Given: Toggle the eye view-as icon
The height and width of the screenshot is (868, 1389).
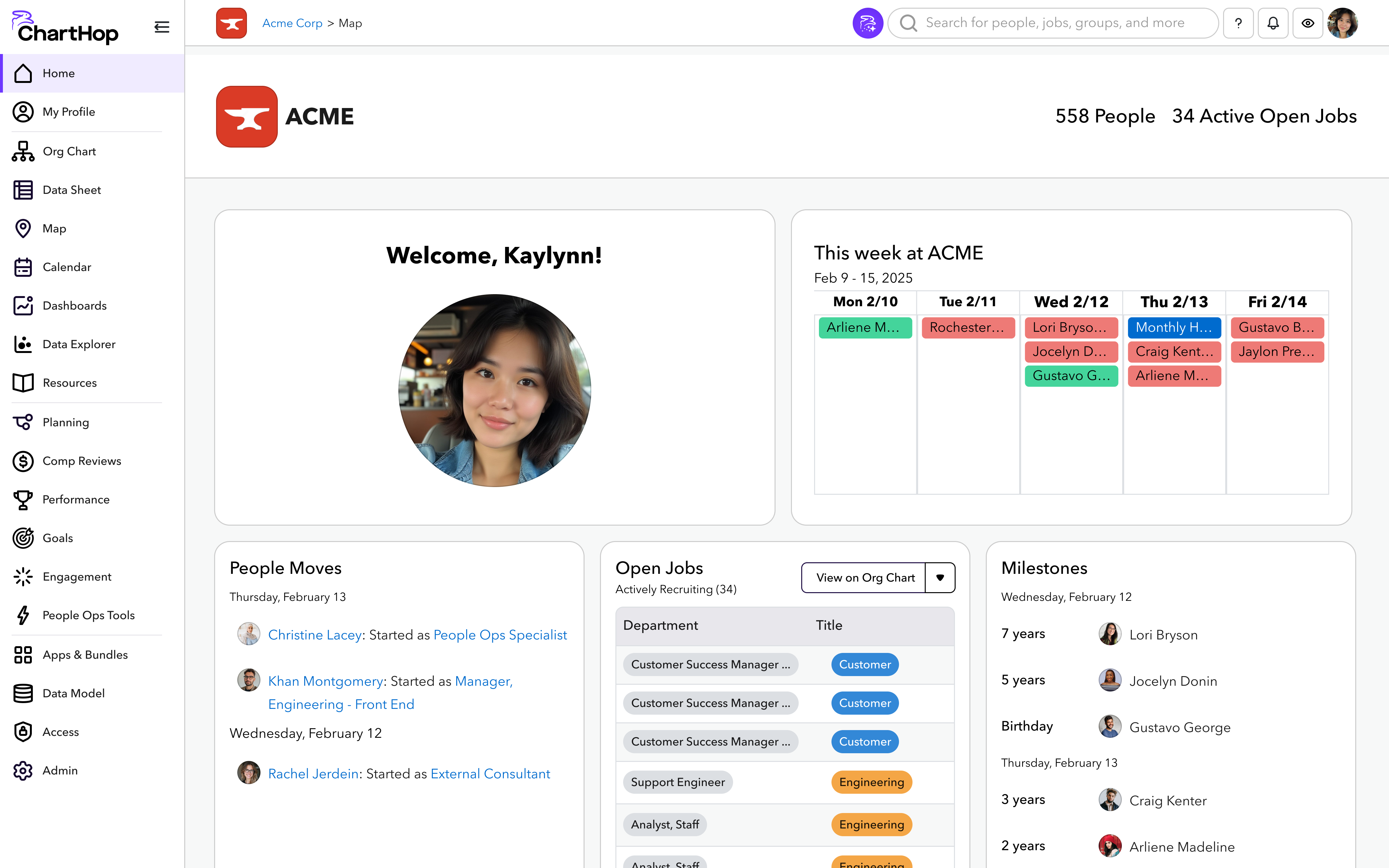Looking at the screenshot, I should (1308, 23).
